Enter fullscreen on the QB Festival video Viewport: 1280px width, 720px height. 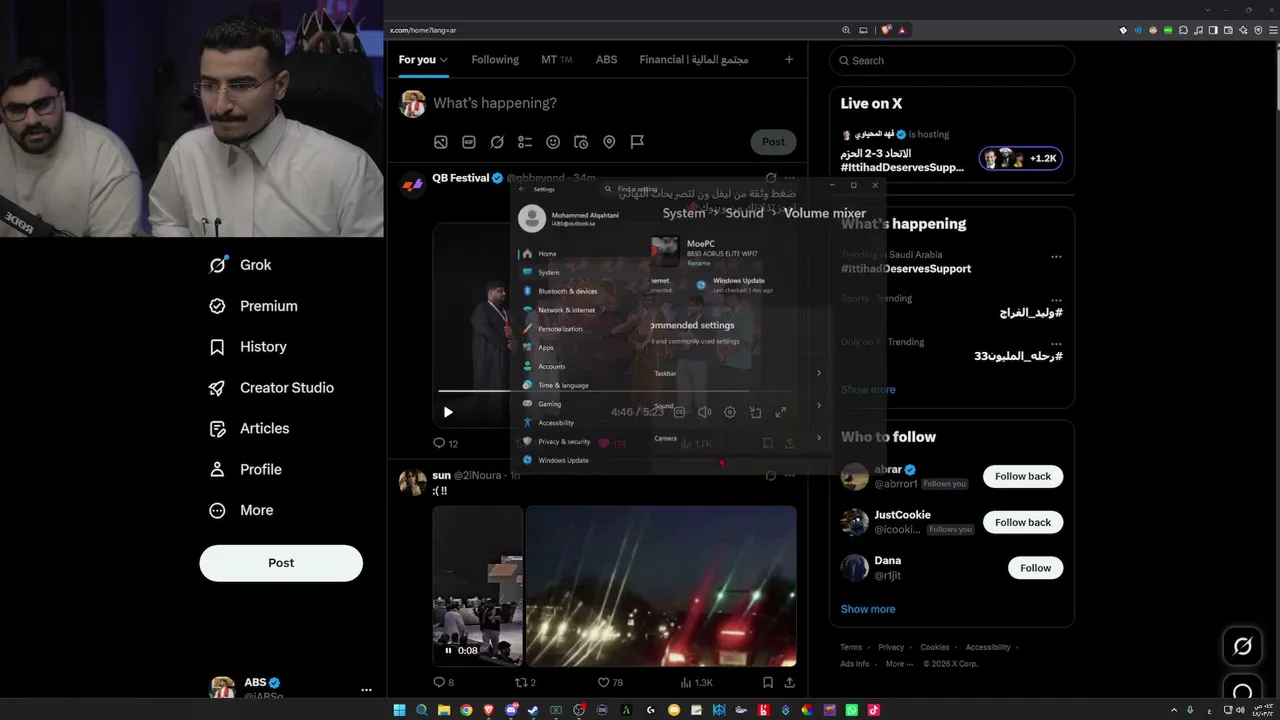[780, 412]
